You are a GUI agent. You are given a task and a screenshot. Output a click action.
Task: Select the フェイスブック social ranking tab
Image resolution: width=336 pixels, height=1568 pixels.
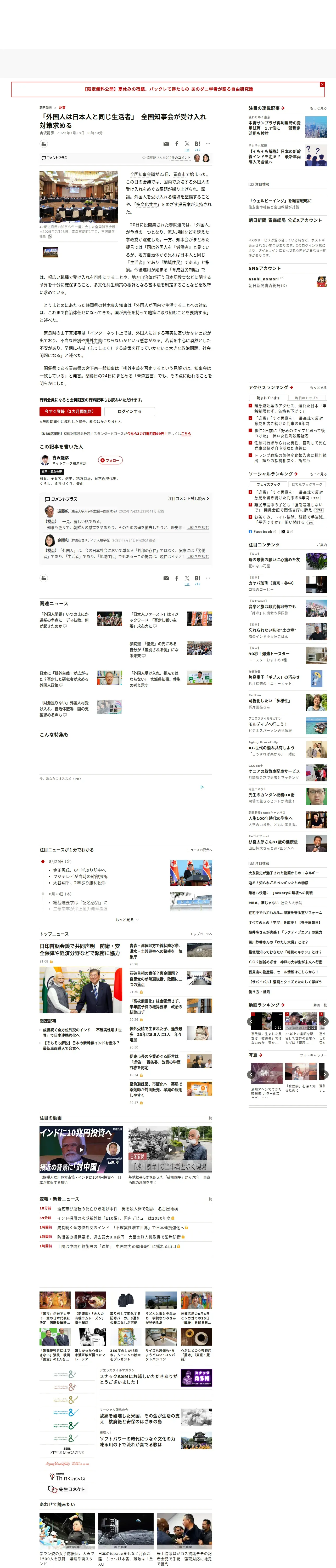268,485
